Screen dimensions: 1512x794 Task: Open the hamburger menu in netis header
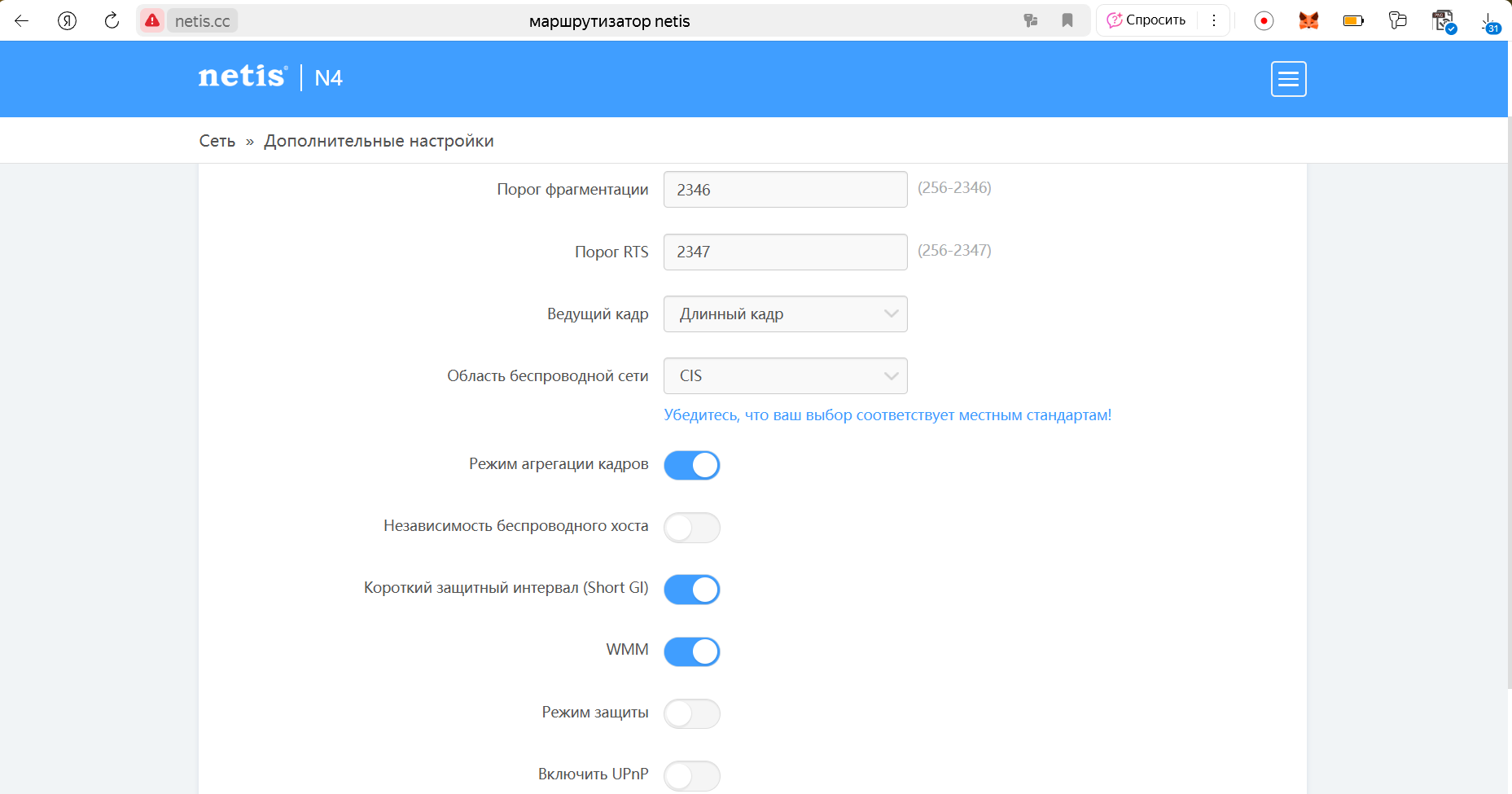(1289, 79)
